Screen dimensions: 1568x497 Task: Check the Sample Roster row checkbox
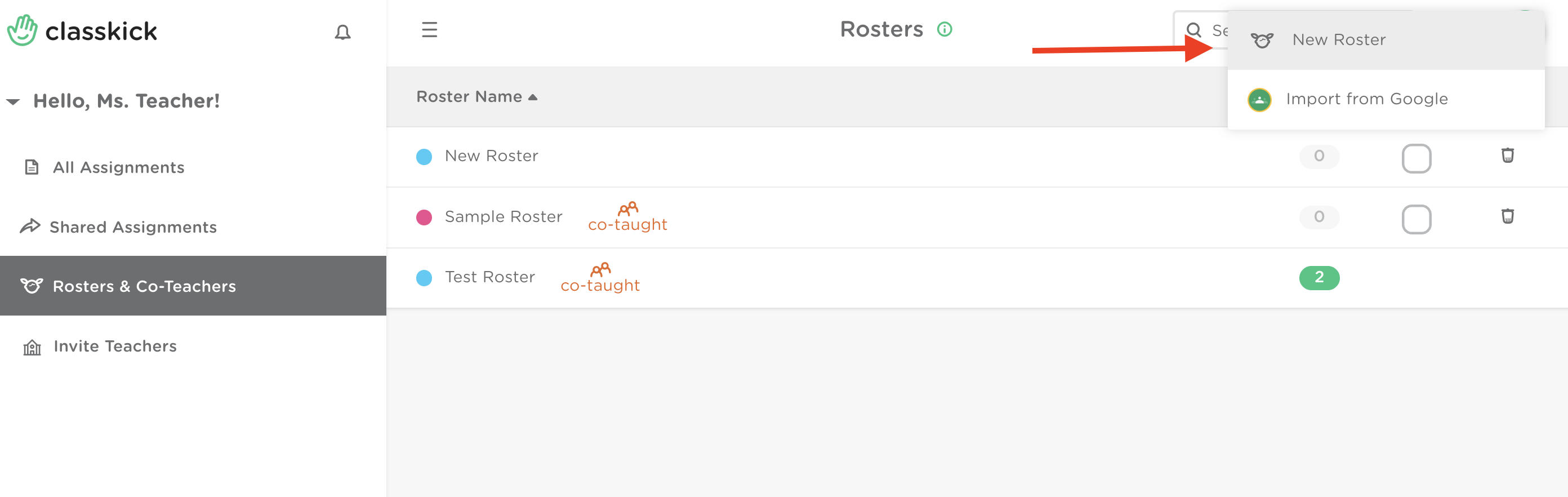pyautogui.click(x=1416, y=219)
